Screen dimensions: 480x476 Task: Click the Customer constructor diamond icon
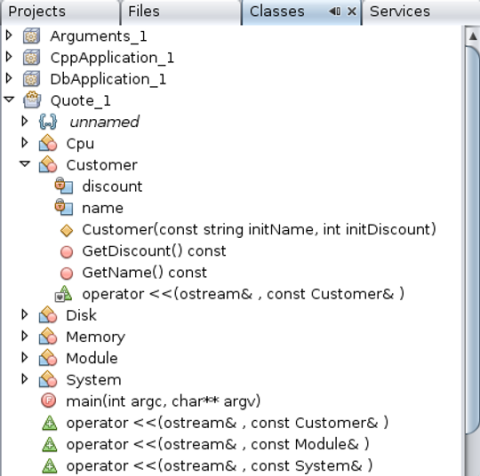point(67,230)
